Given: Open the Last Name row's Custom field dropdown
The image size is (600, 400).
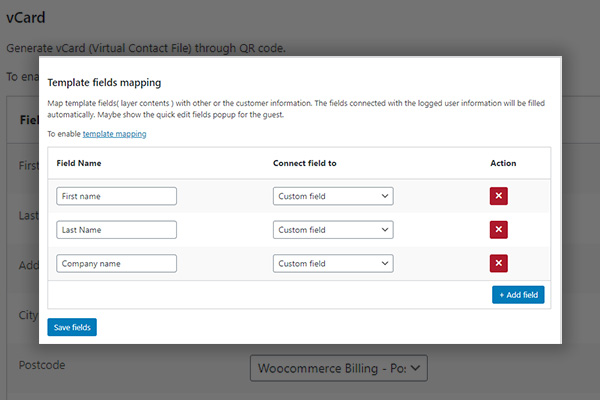Looking at the screenshot, I should (x=333, y=230).
